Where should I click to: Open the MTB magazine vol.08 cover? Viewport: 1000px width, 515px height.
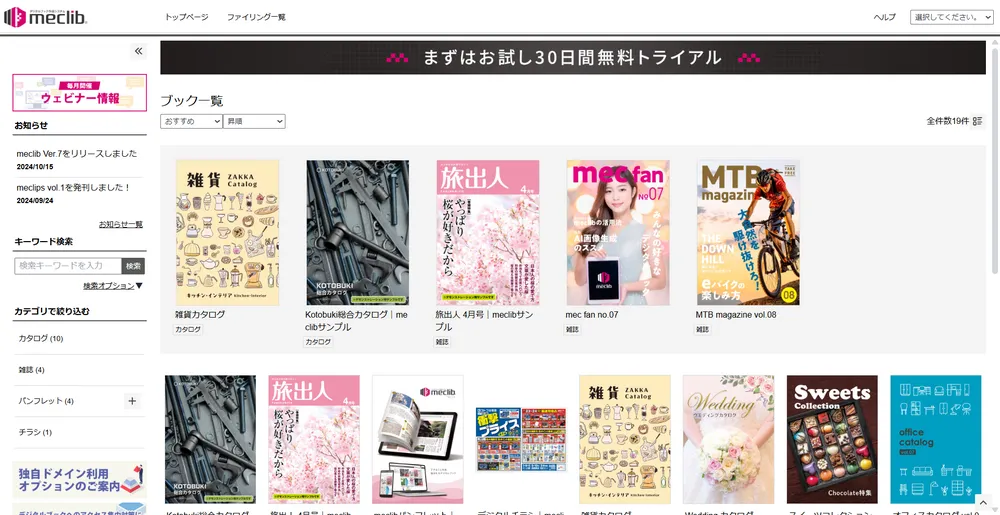point(747,232)
